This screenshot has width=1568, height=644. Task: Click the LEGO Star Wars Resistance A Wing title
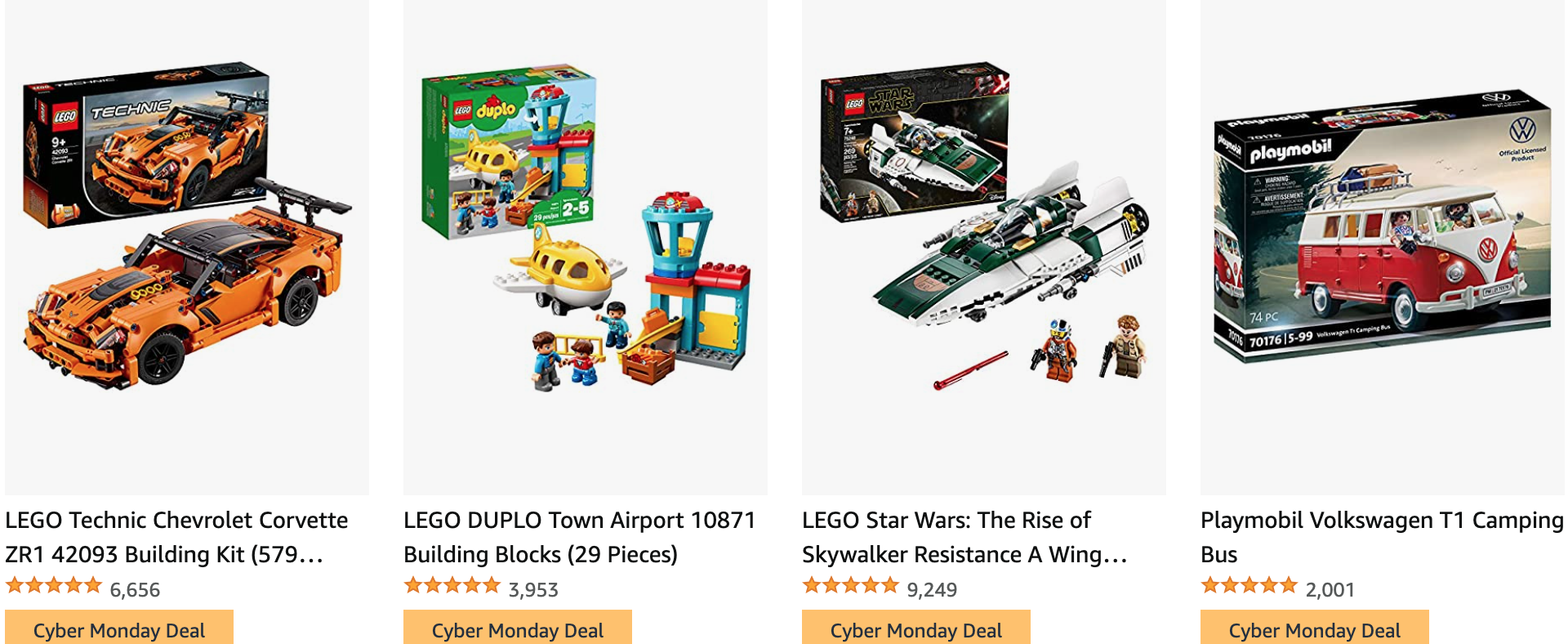point(964,537)
